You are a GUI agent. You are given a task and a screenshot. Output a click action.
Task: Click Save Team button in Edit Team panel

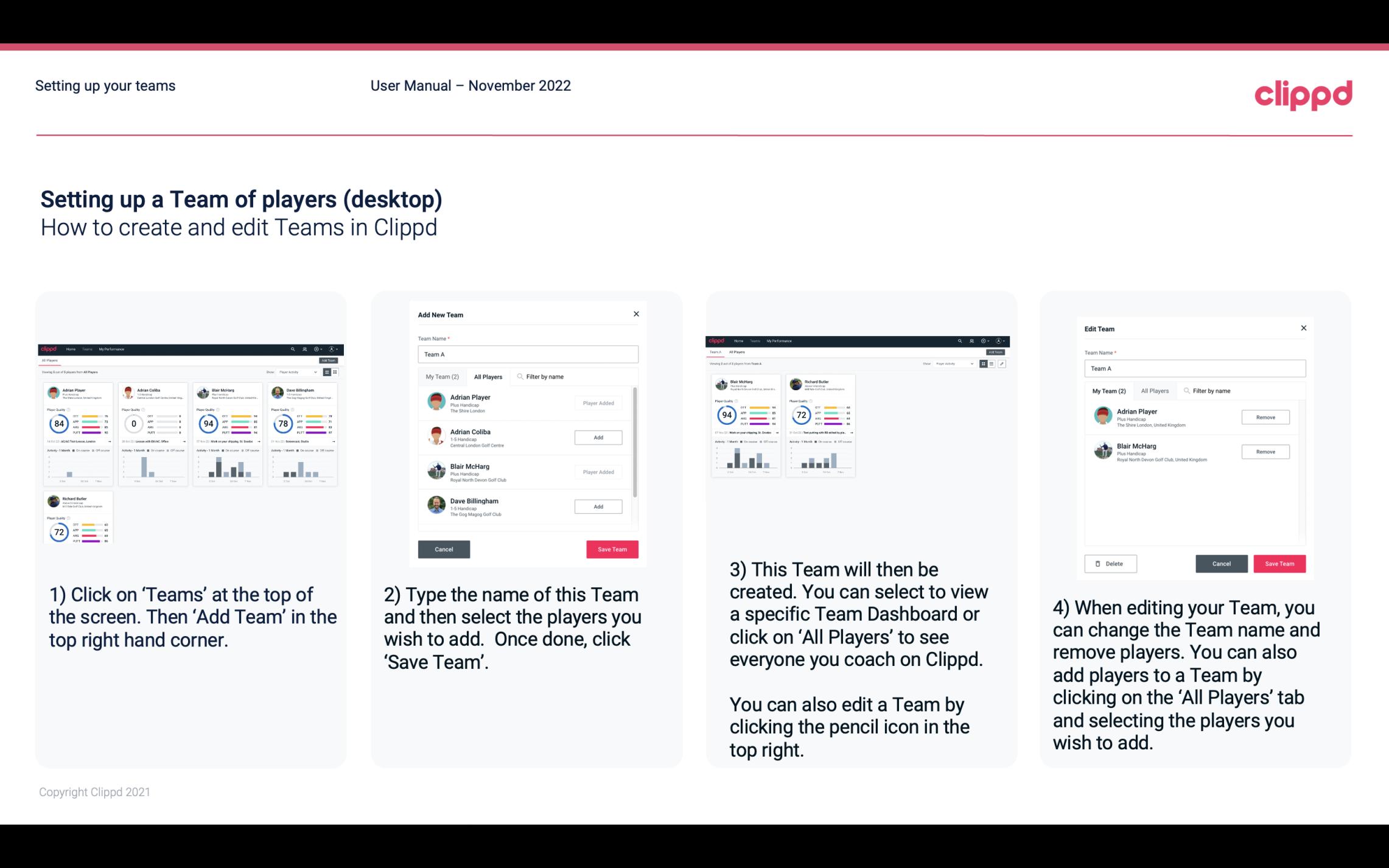pos(1280,563)
